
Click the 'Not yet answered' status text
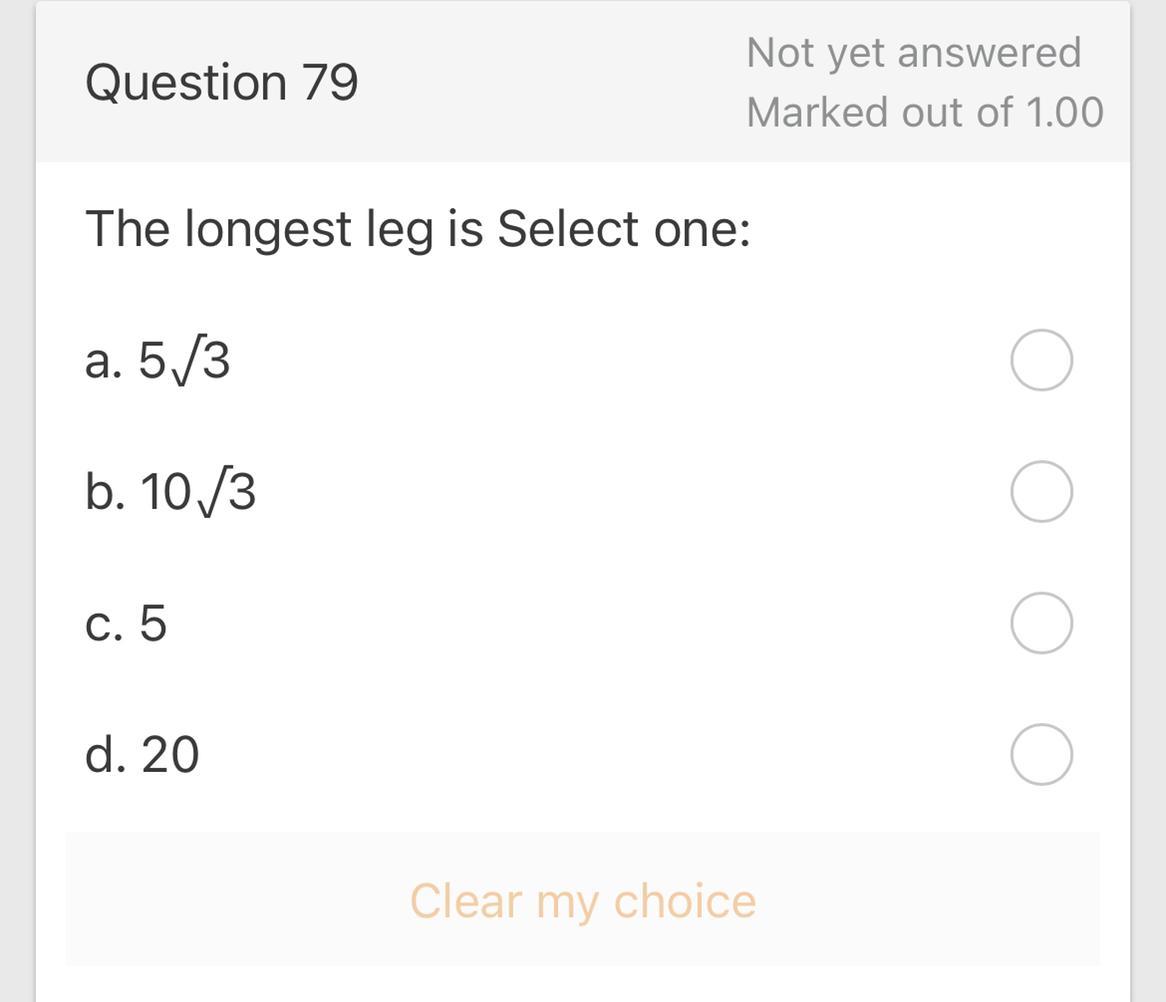coord(913,52)
